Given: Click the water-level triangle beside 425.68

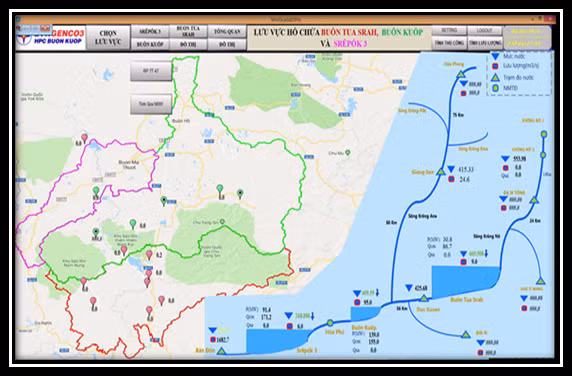Looking at the screenshot, I should [x=409, y=288].
